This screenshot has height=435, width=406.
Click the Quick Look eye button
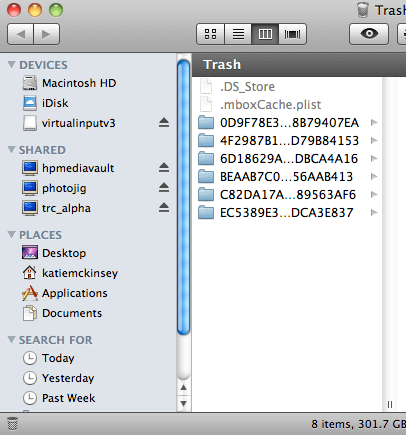coord(369,34)
